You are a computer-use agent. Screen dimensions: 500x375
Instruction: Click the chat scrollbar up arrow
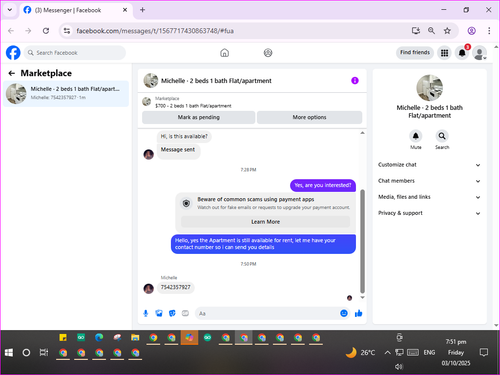362,133
